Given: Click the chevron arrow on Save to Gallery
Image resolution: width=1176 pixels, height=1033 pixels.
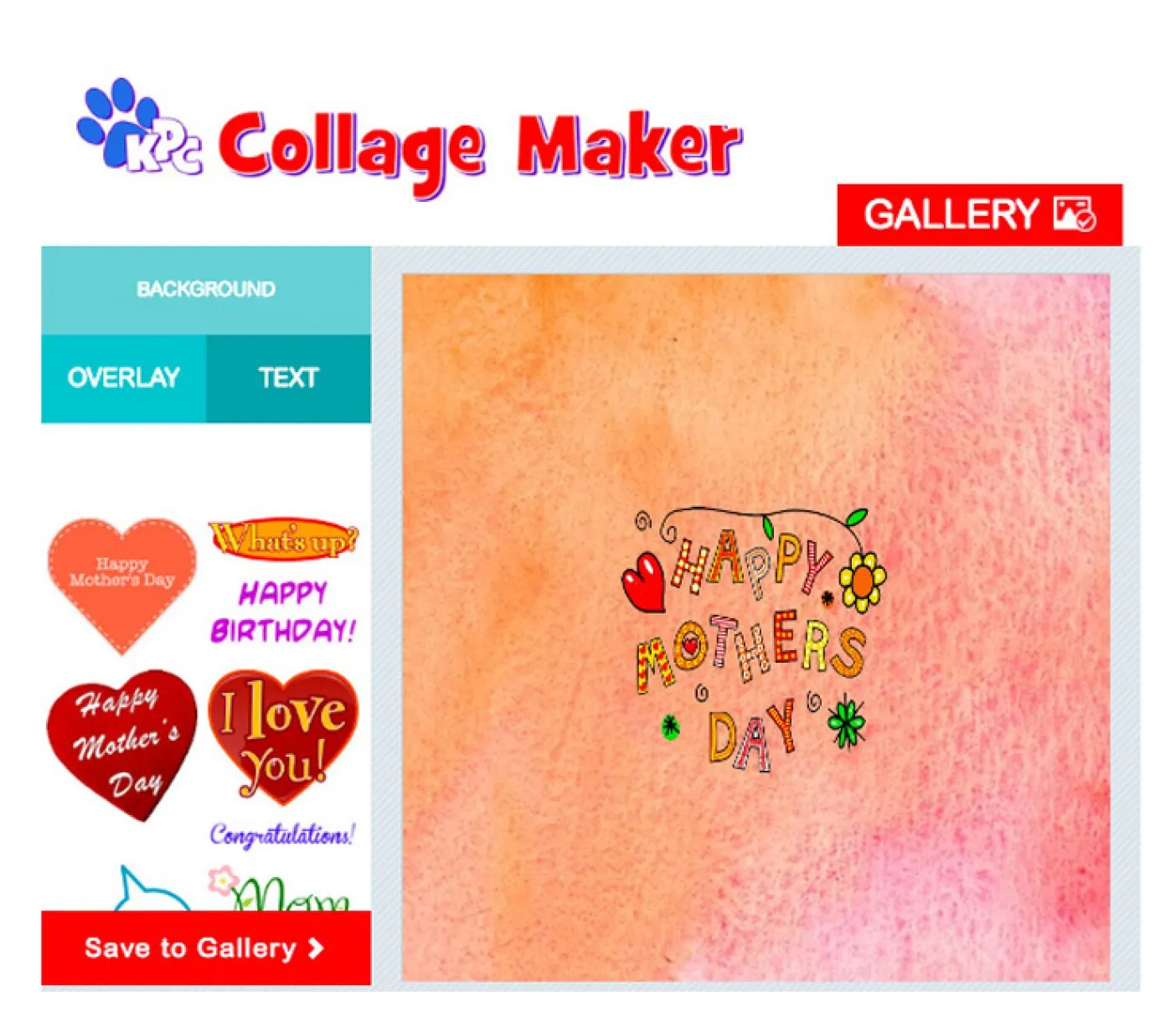Looking at the screenshot, I should point(316,948).
